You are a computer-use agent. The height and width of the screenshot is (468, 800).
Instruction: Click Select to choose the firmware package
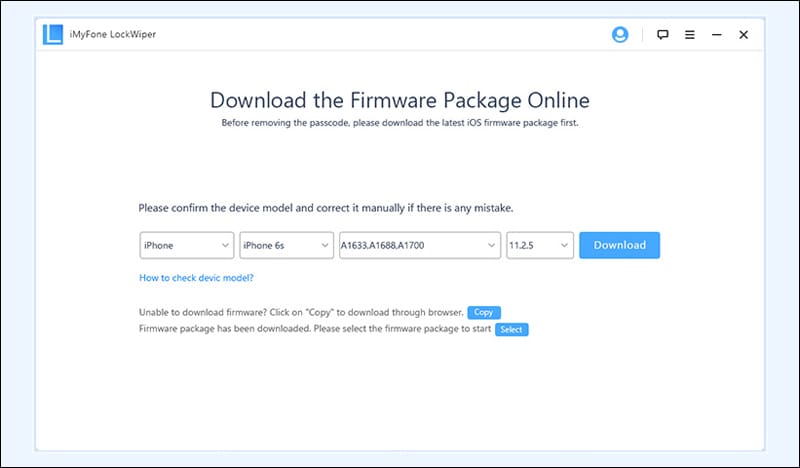pos(511,330)
